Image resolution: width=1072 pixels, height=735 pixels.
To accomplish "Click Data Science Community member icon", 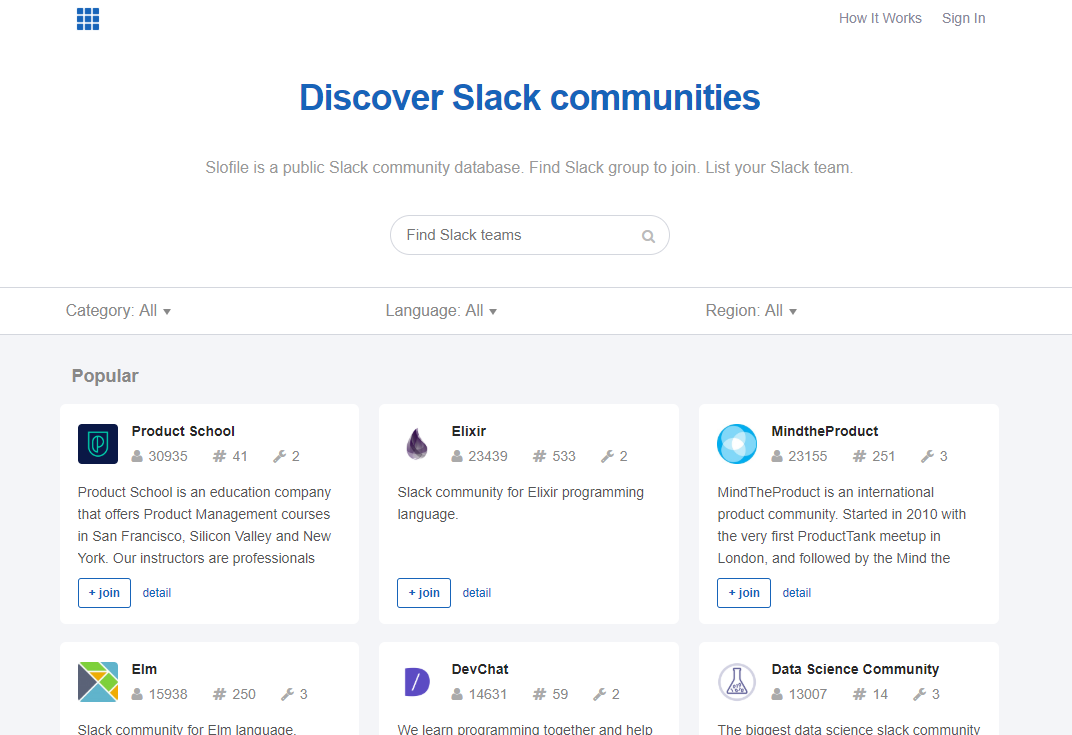I will 777,694.
